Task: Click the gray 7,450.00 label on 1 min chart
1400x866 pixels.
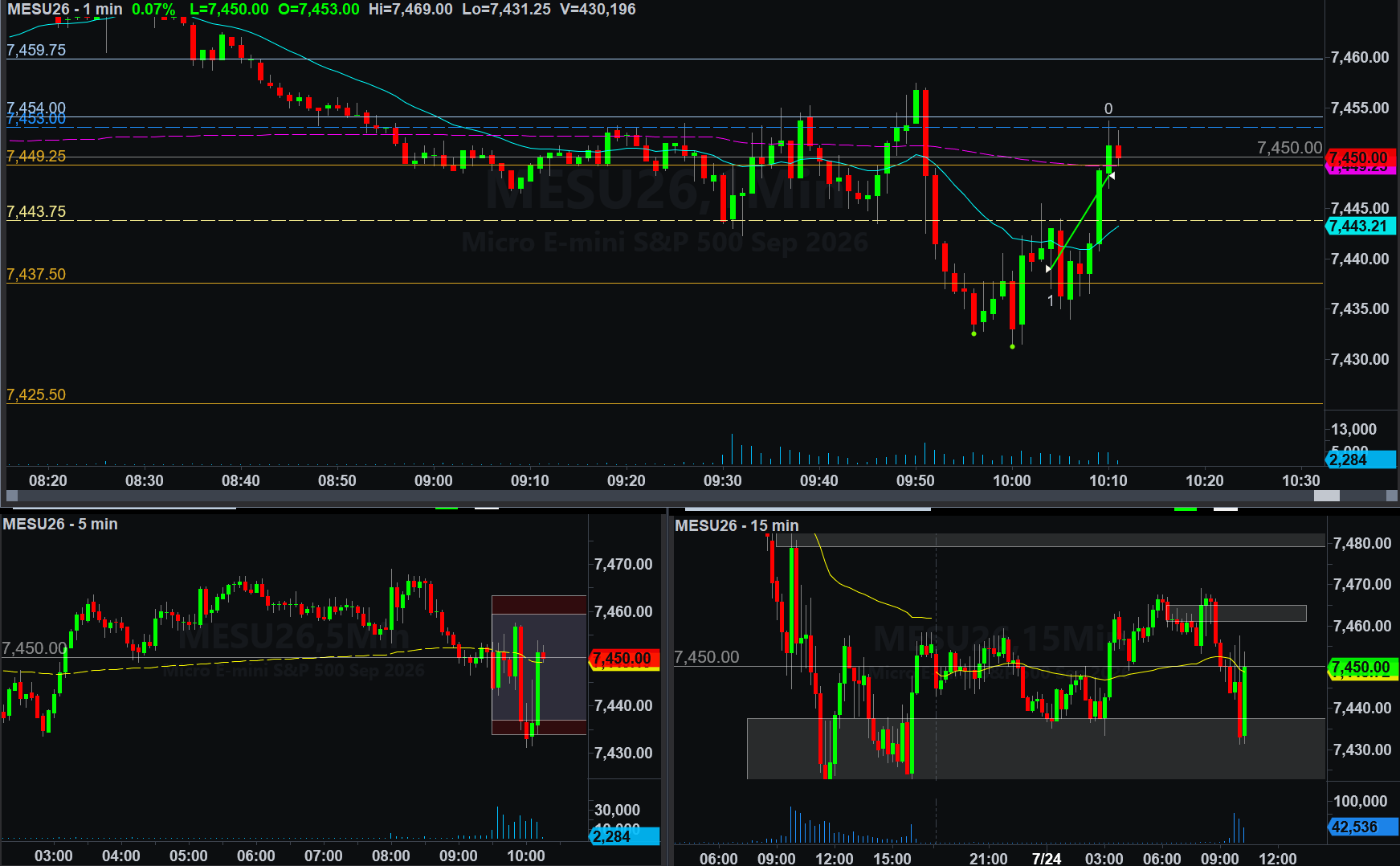Action: 1289,148
